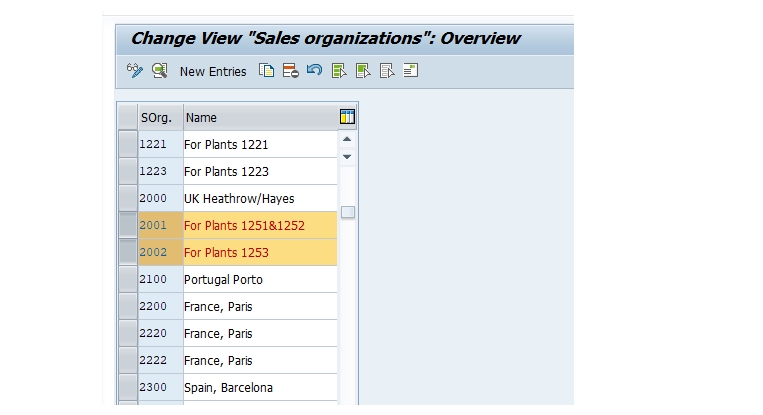Select row 1223 using its row selector
Viewport: 763px width, 415px height.
[128, 171]
